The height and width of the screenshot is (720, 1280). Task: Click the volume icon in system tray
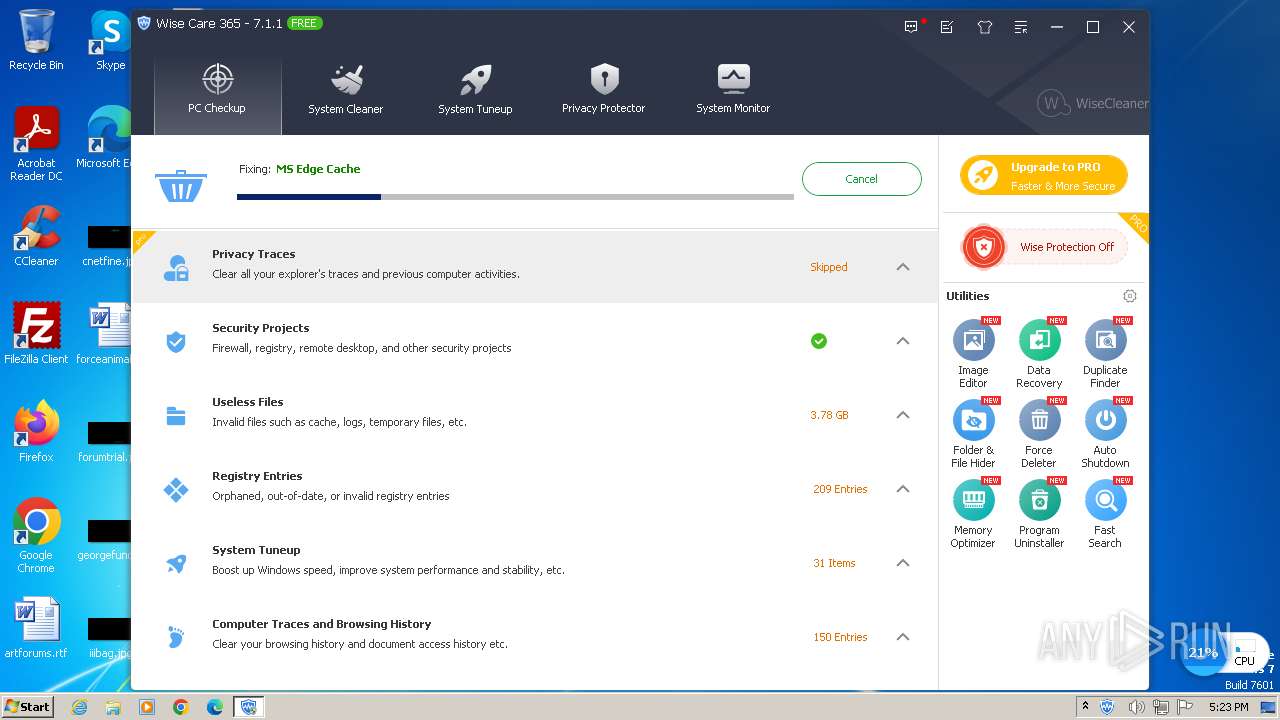(1136, 707)
